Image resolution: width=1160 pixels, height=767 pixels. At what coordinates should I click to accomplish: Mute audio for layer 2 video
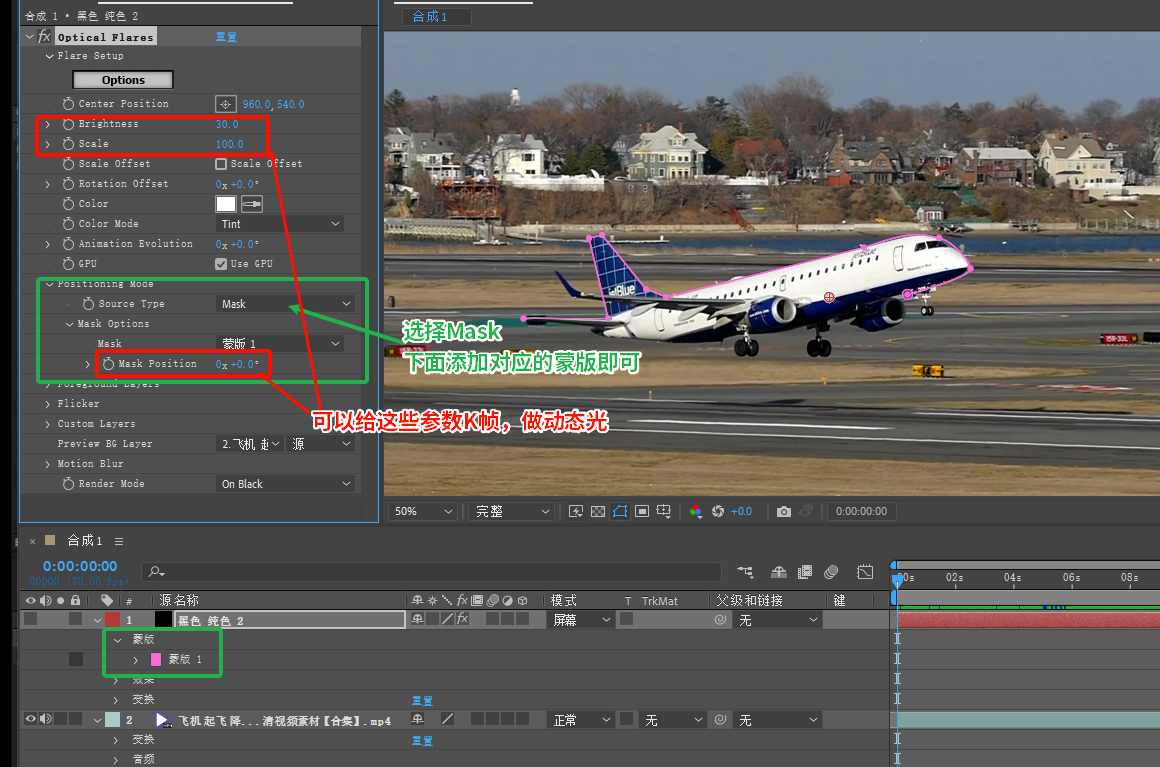46,719
